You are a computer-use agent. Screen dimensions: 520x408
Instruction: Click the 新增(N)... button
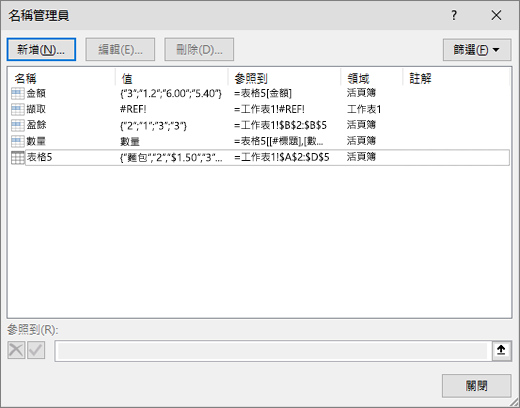41,50
